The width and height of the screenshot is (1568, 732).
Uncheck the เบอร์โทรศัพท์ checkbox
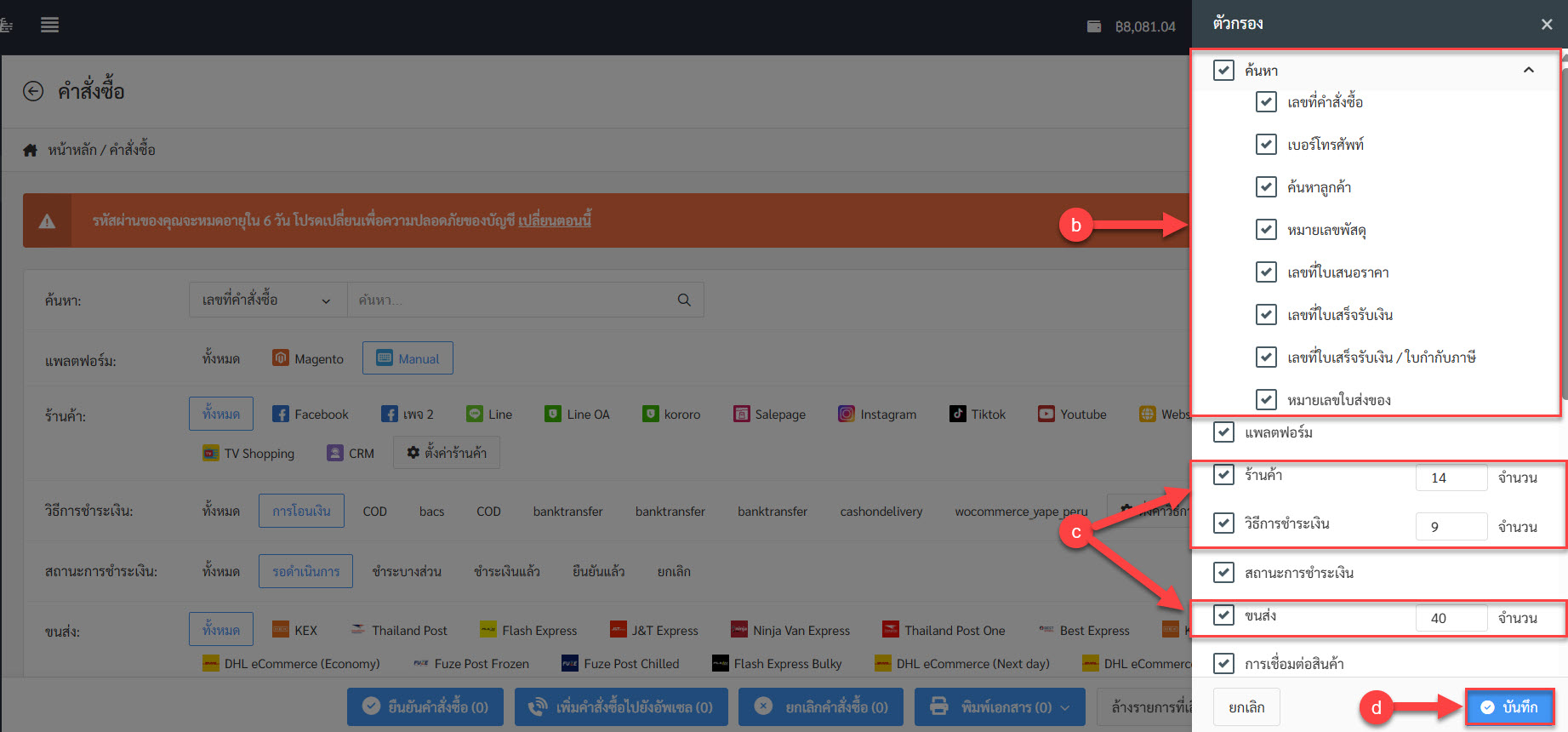click(x=1266, y=145)
